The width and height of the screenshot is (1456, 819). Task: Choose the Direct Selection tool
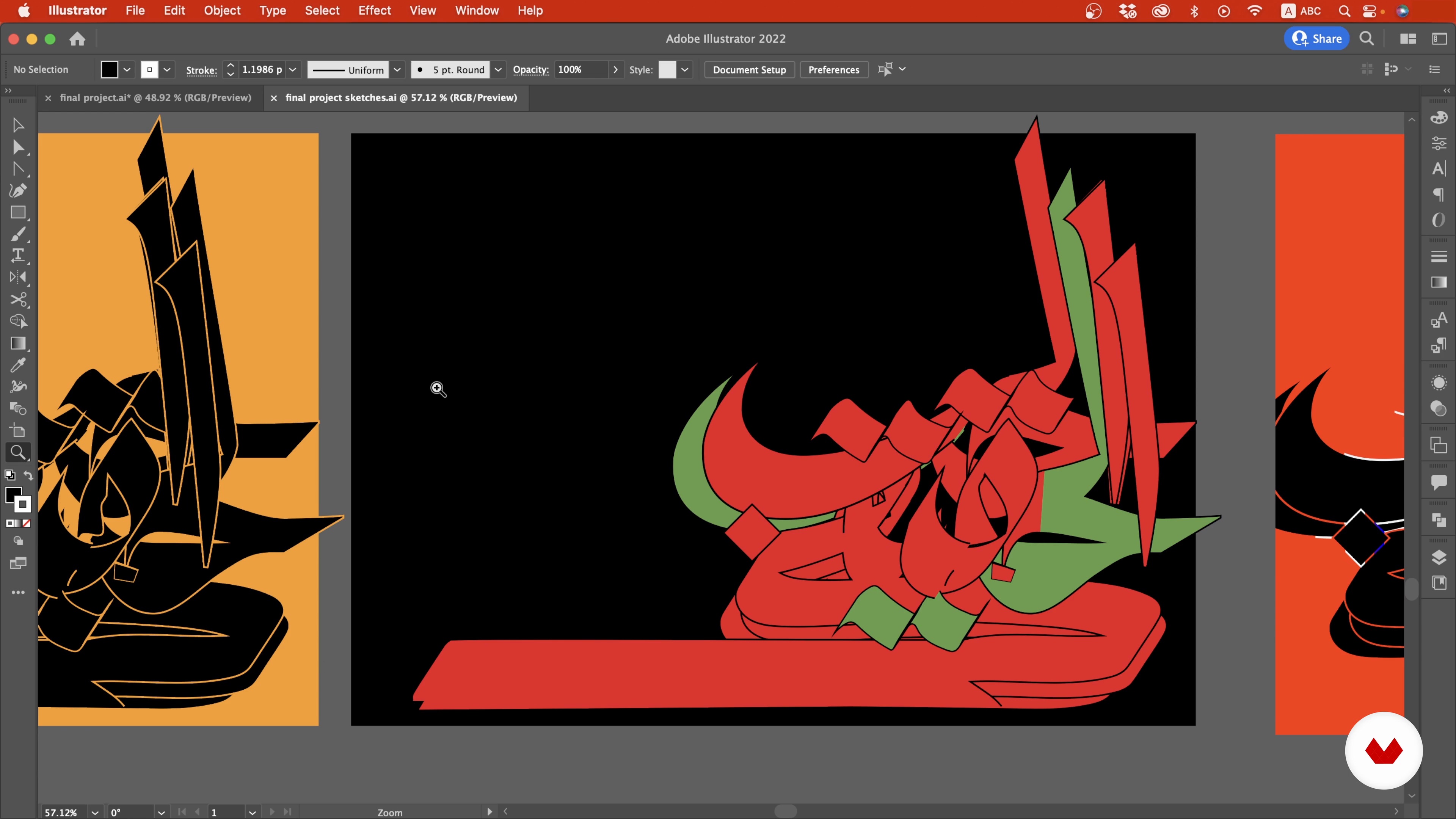pyautogui.click(x=17, y=147)
